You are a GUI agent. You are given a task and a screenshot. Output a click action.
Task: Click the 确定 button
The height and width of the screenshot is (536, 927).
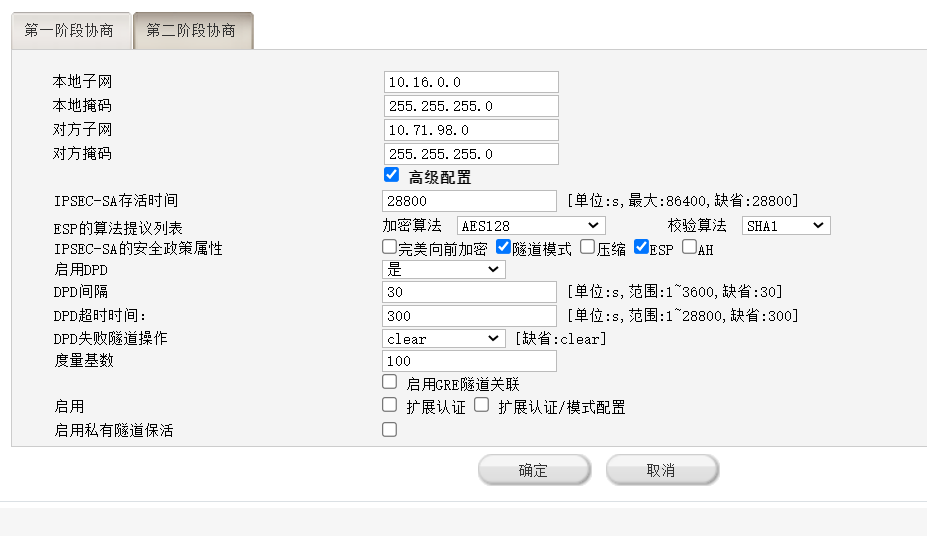(533, 470)
